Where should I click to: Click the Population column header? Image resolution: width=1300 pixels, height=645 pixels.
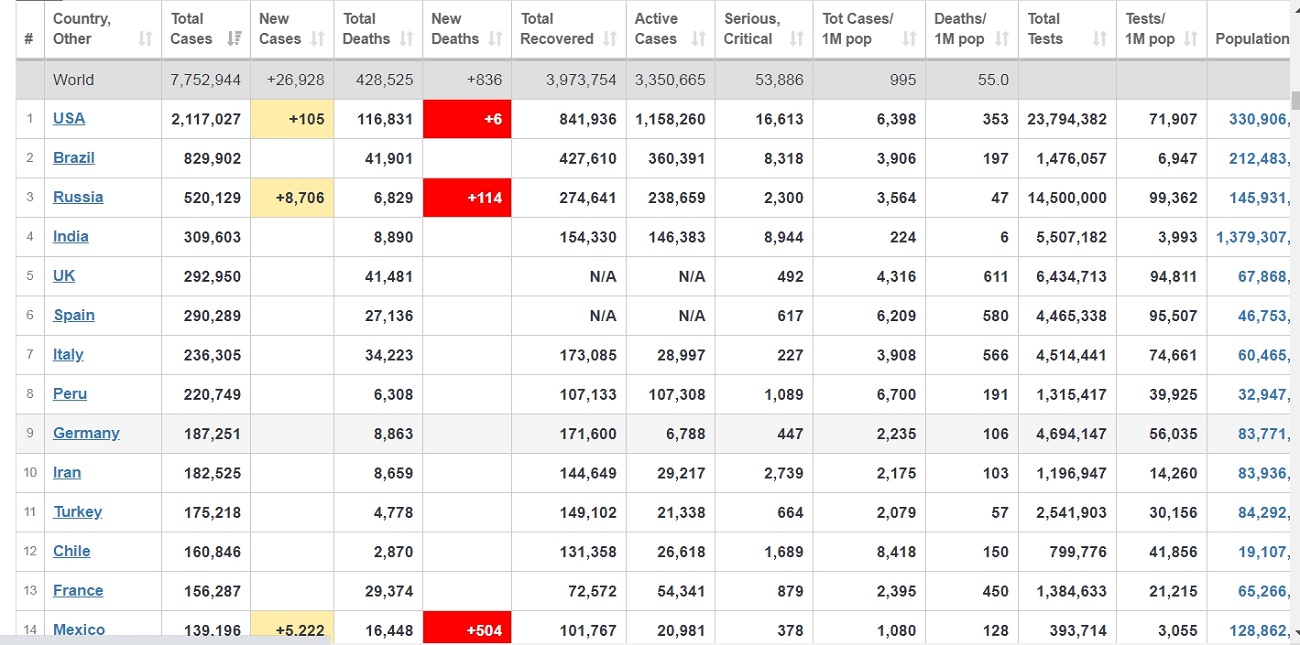(1251, 39)
